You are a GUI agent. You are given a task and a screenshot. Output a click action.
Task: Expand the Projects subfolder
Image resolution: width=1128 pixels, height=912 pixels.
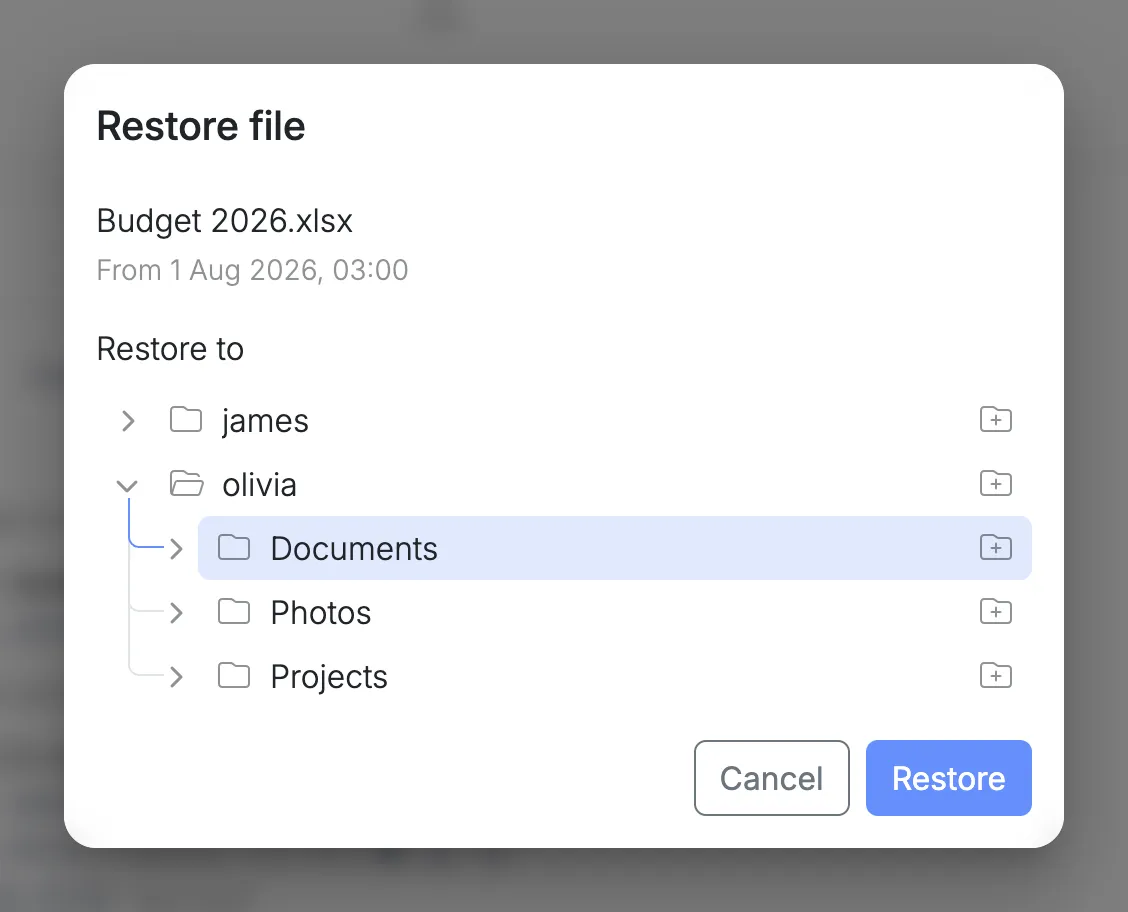coord(176,677)
